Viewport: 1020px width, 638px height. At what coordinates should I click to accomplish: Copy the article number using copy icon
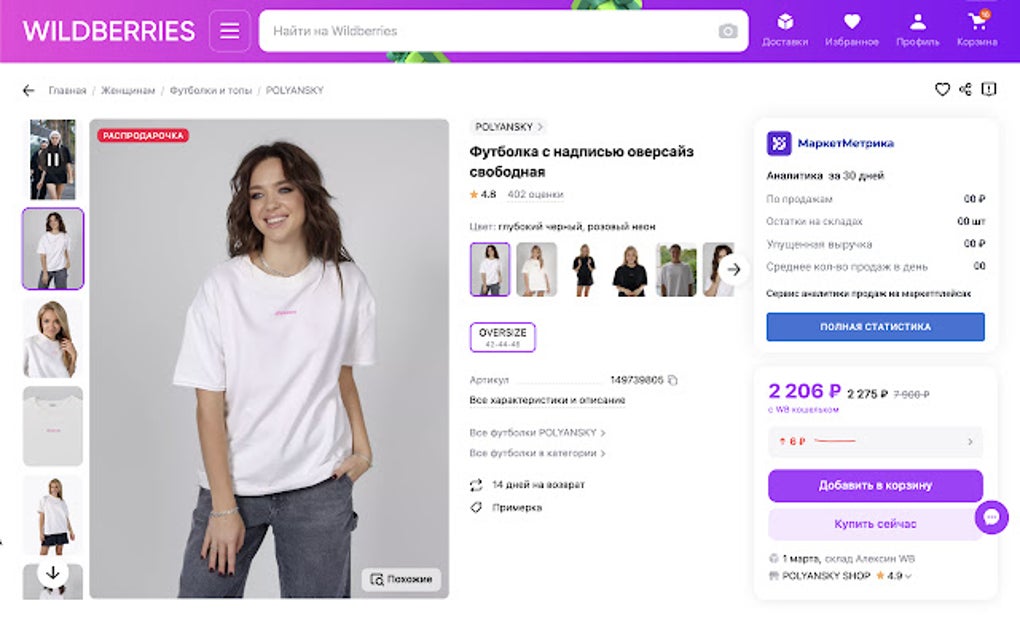pyautogui.click(x=670, y=380)
